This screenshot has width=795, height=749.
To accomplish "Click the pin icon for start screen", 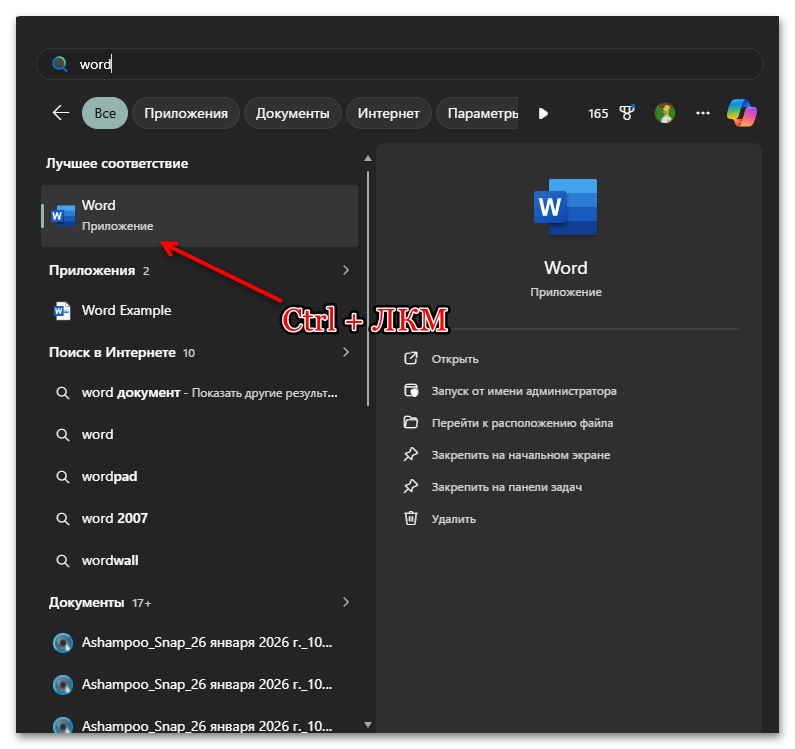I will coord(411,454).
